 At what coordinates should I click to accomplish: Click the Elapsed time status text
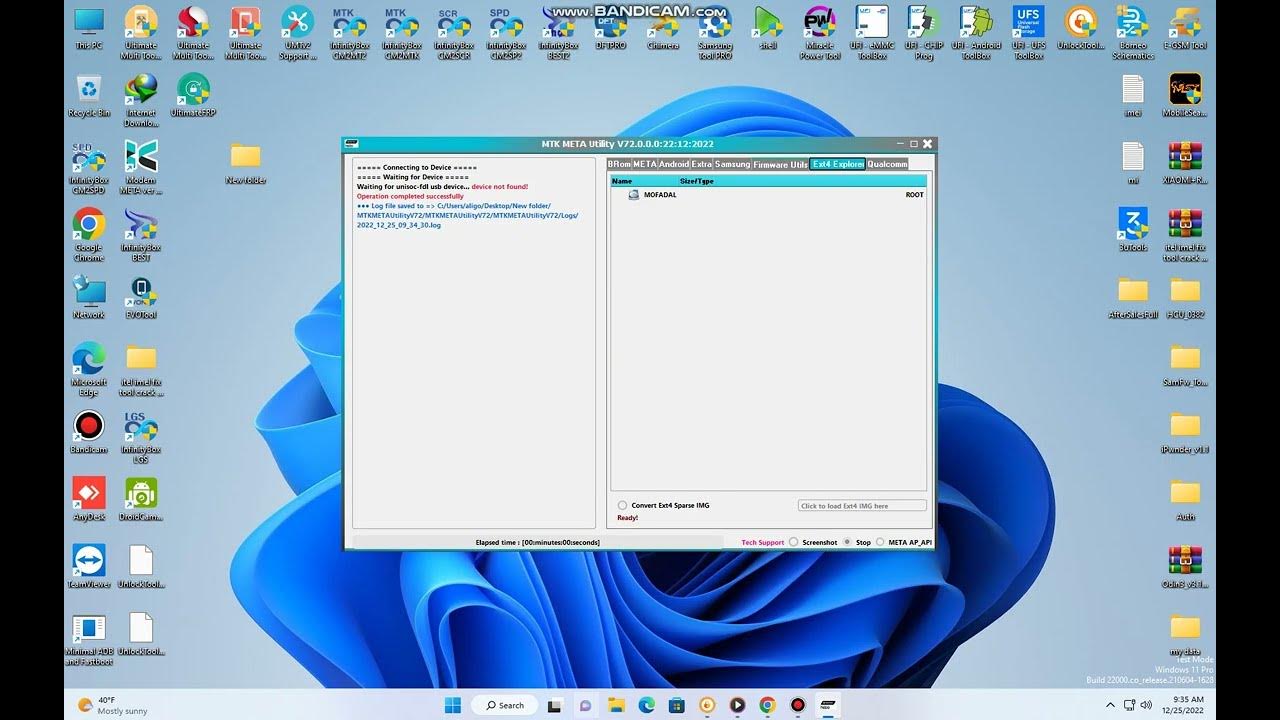click(x=538, y=542)
